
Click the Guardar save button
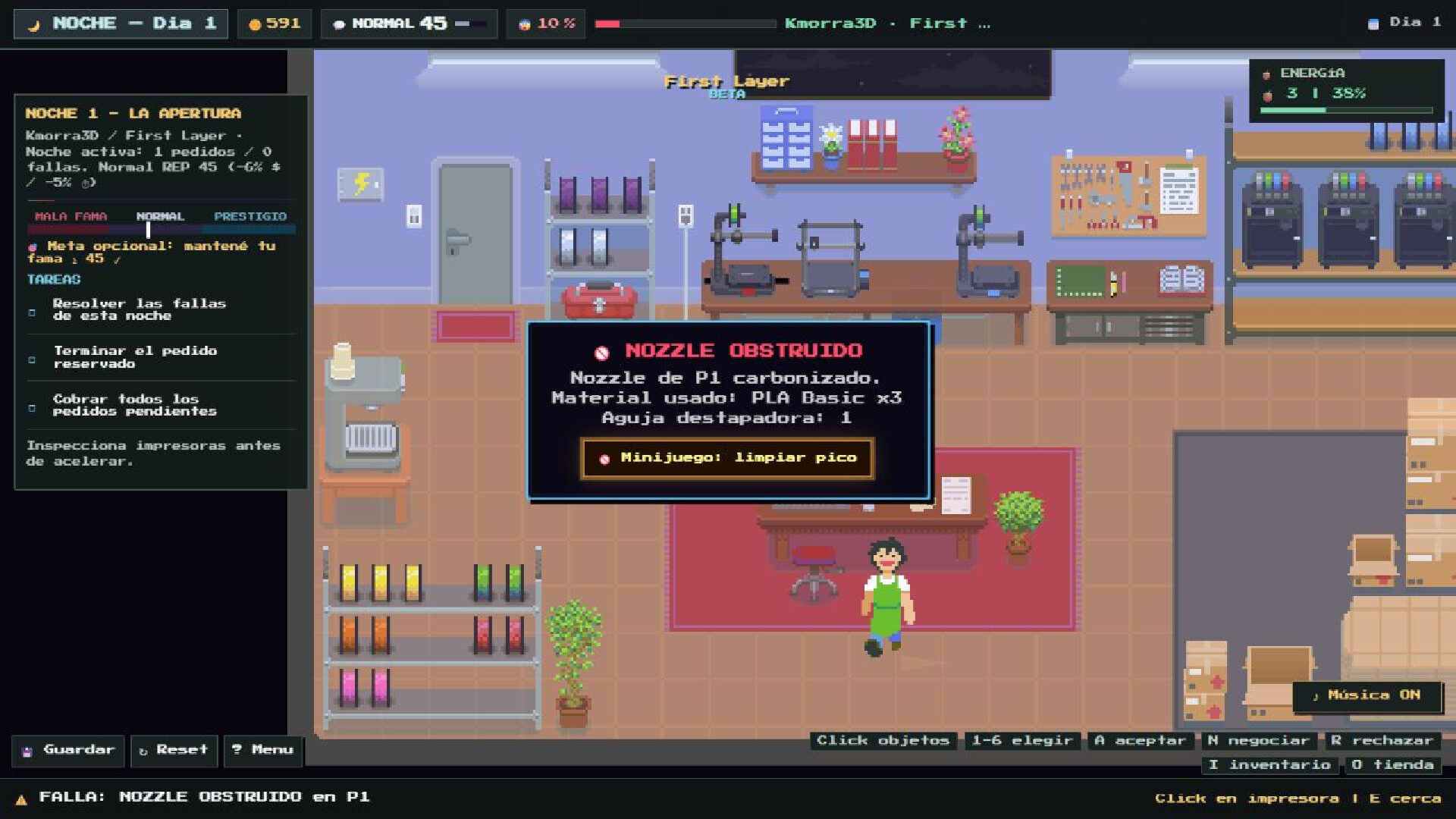pyautogui.click(x=68, y=750)
